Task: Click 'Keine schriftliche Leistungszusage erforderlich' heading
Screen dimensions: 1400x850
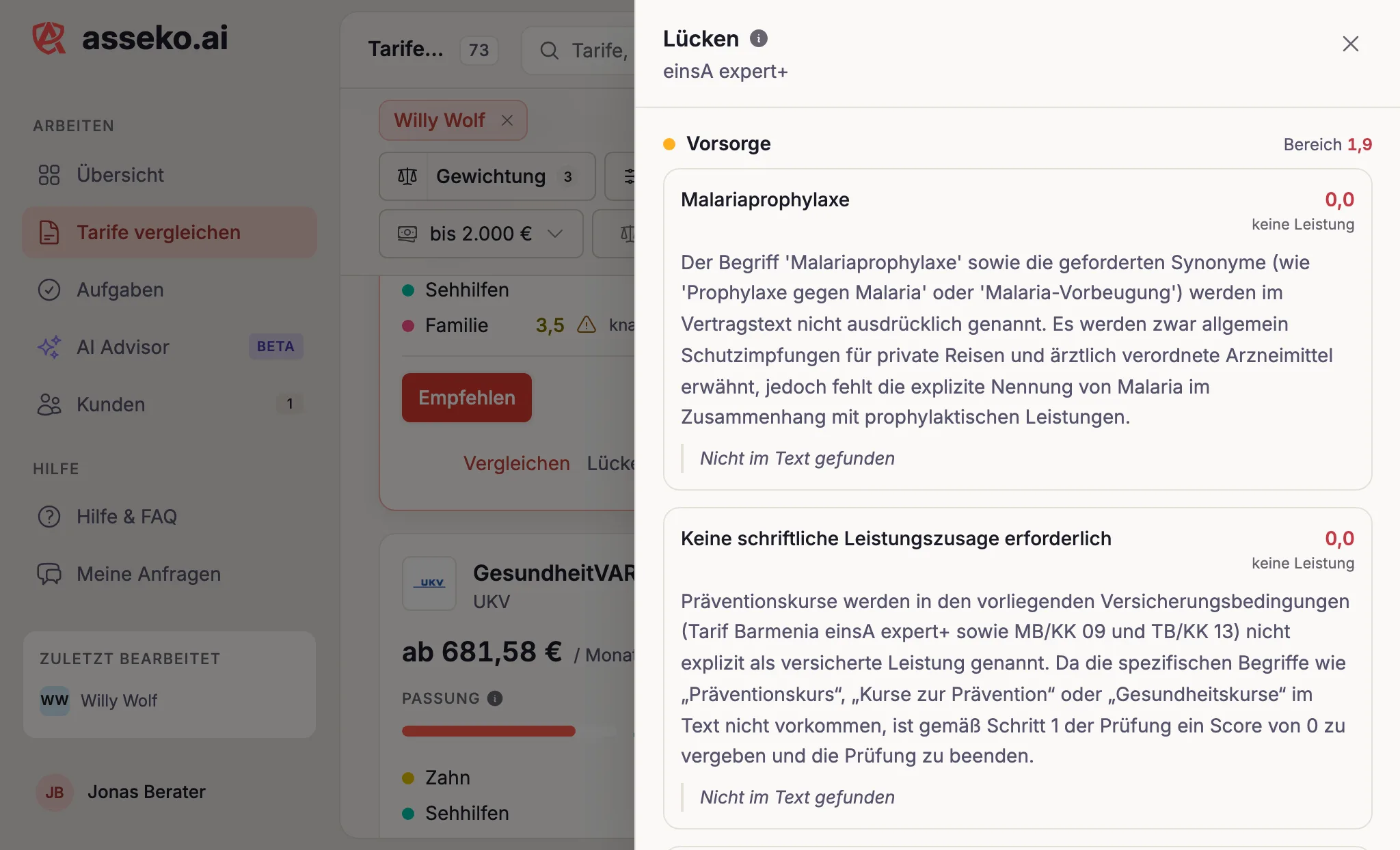Action: (x=896, y=538)
